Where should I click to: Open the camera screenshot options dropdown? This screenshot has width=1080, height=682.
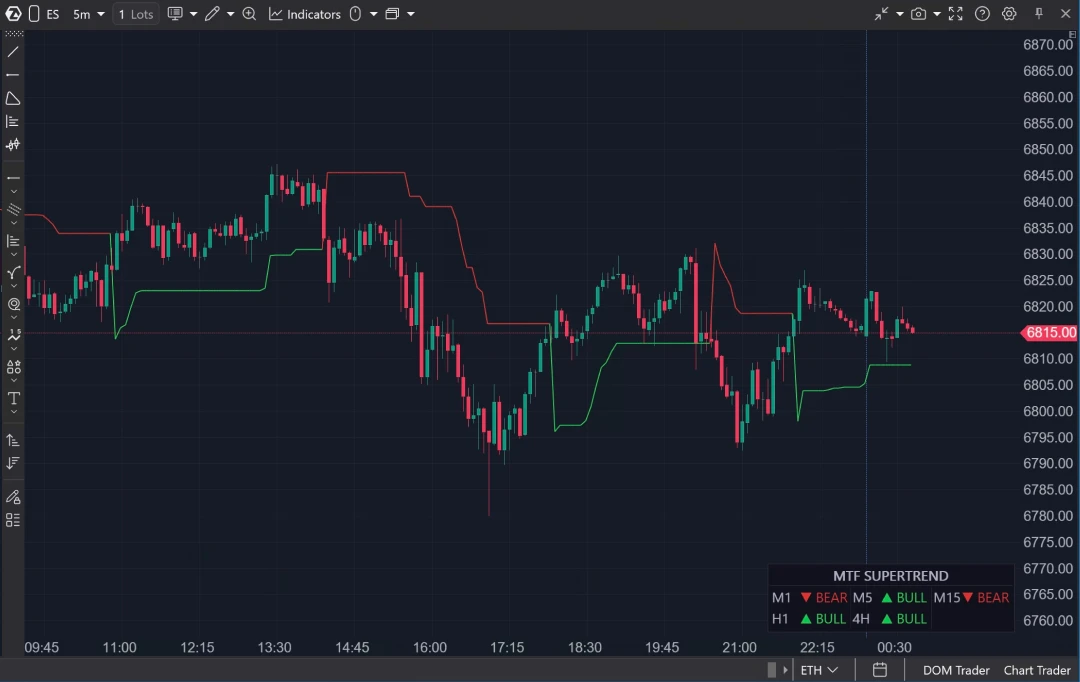point(937,14)
